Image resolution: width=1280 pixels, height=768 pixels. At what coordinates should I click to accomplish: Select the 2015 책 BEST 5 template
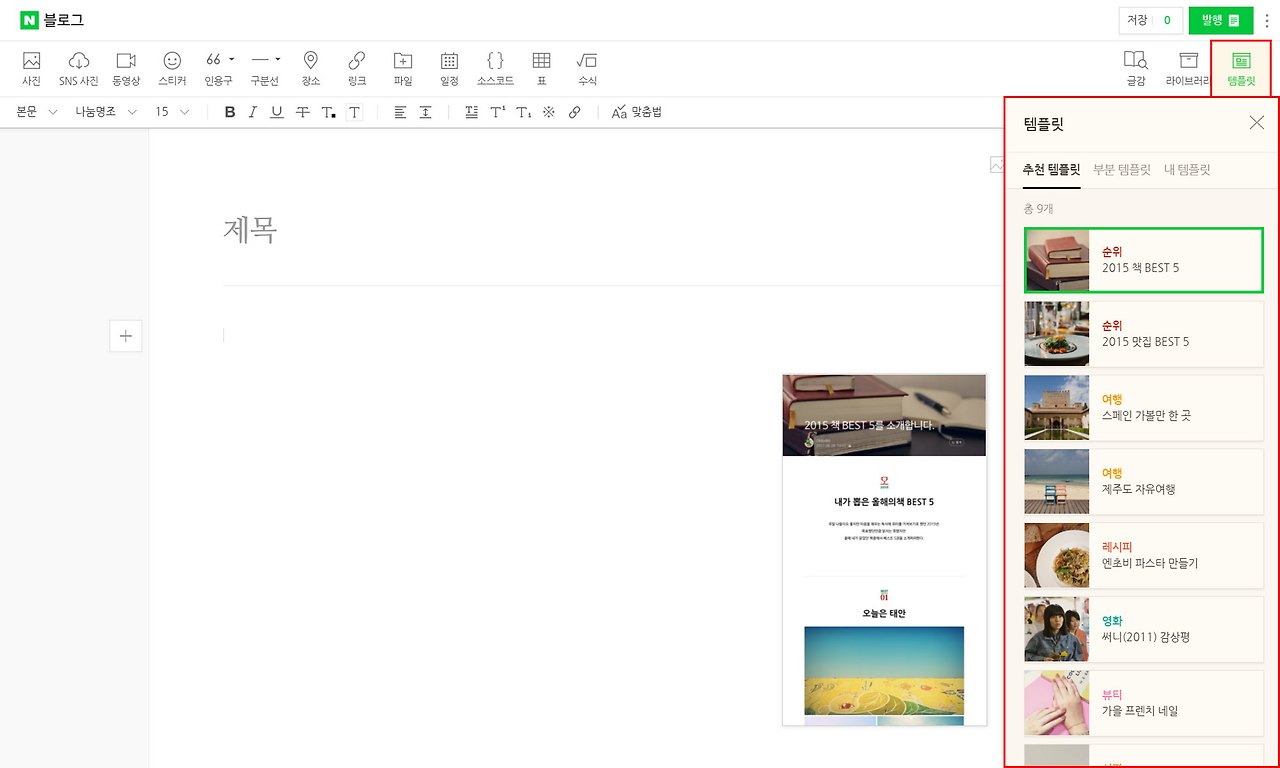(1144, 260)
